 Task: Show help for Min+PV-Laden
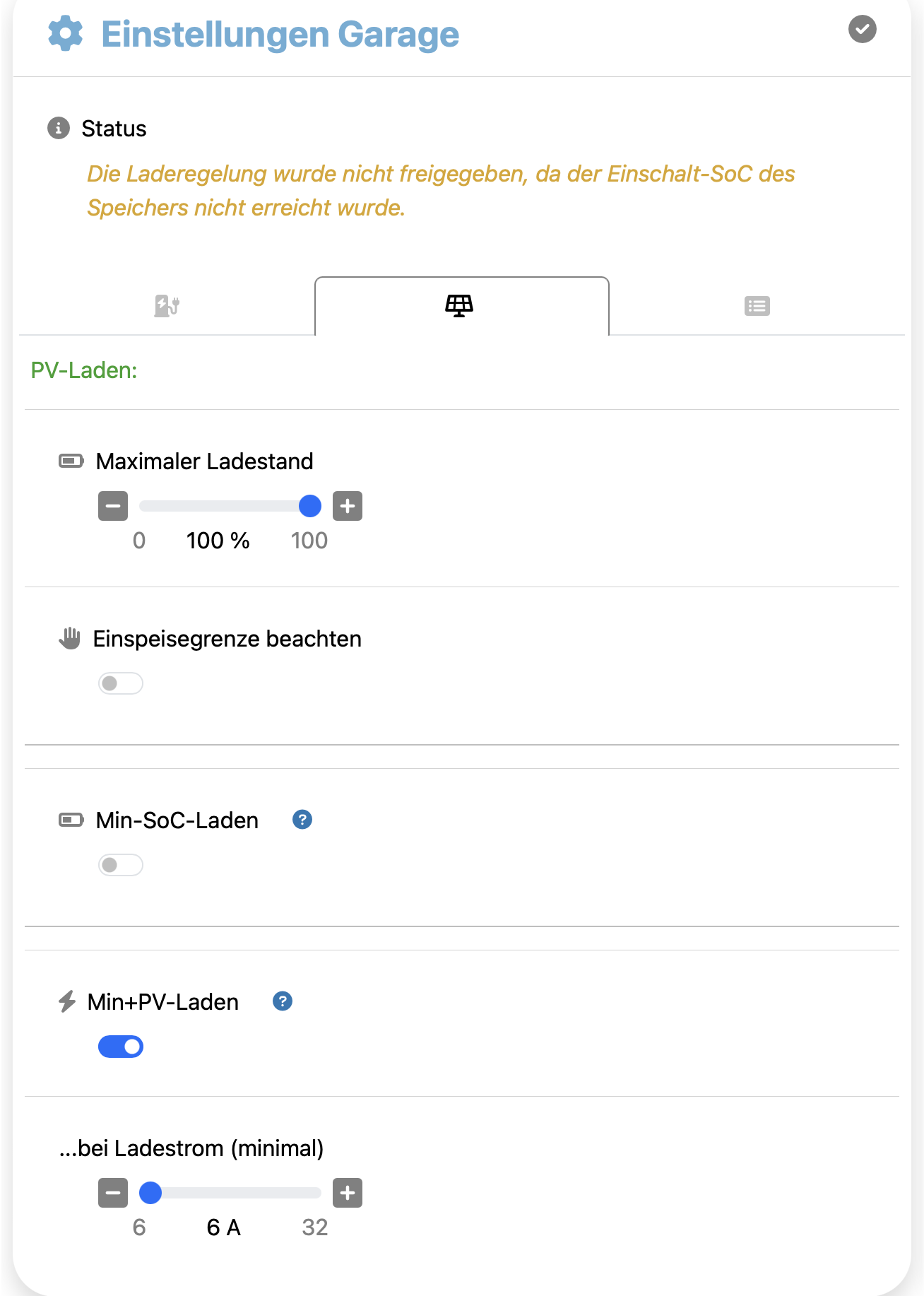(283, 1001)
